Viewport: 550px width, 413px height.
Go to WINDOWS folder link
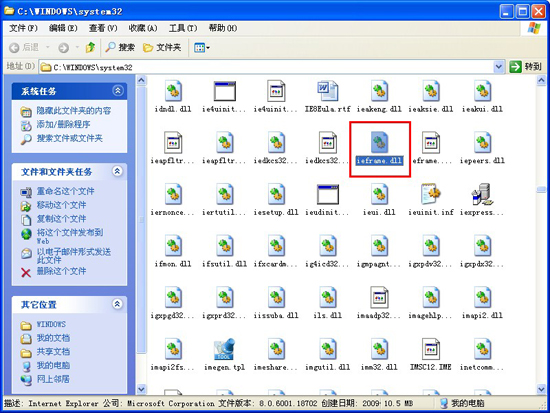[x=51, y=324]
